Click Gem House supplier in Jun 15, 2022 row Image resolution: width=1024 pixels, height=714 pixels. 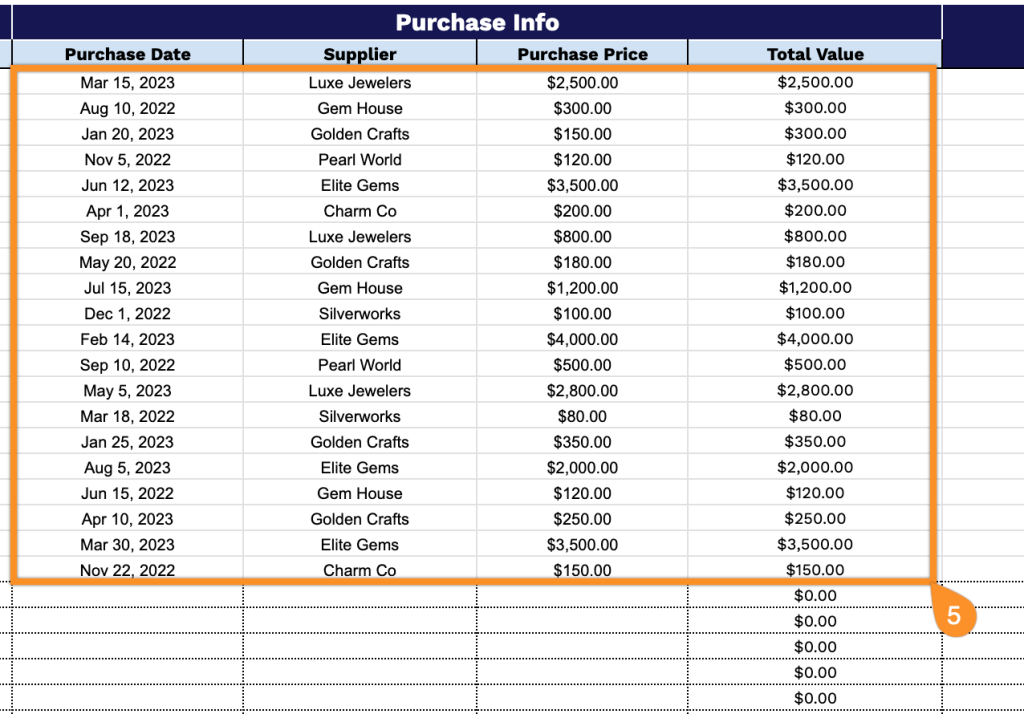[360, 494]
